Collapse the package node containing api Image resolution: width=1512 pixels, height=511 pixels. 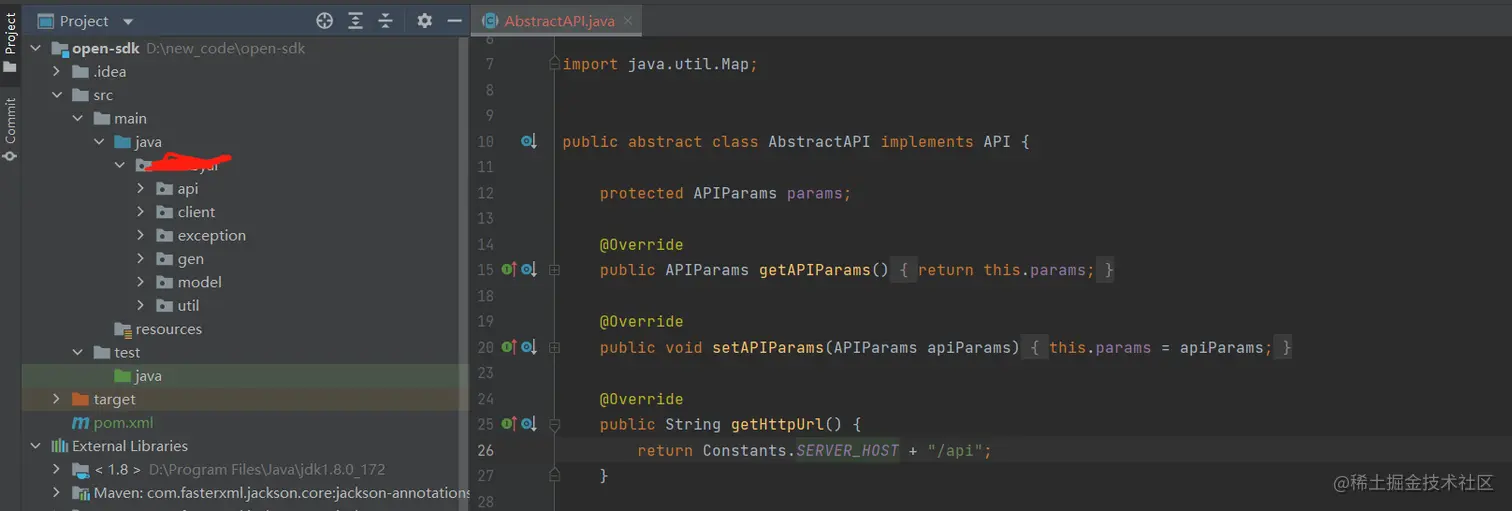click(x=120, y=165)
